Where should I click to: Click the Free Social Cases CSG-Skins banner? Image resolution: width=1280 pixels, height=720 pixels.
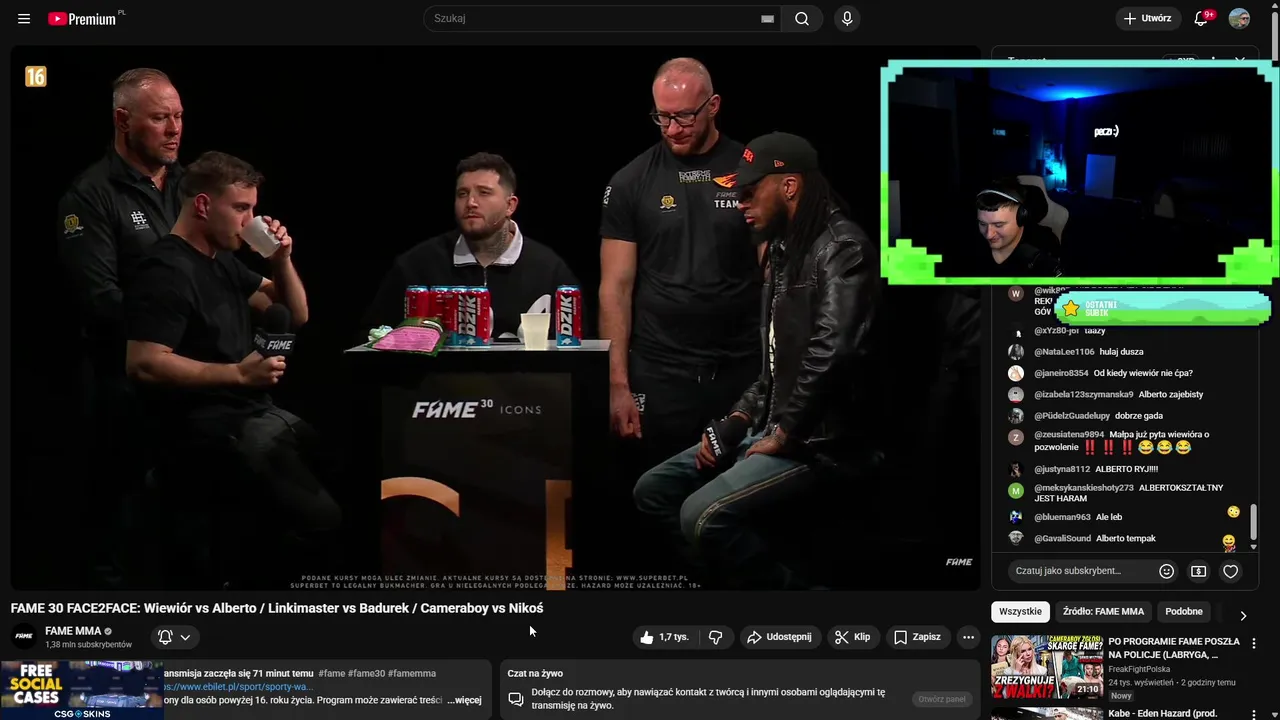click(82, 690)
